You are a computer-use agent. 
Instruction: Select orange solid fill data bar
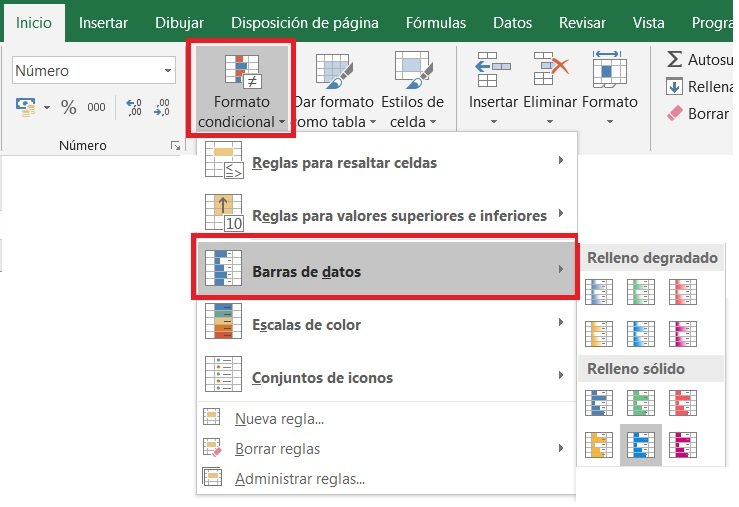599,445
